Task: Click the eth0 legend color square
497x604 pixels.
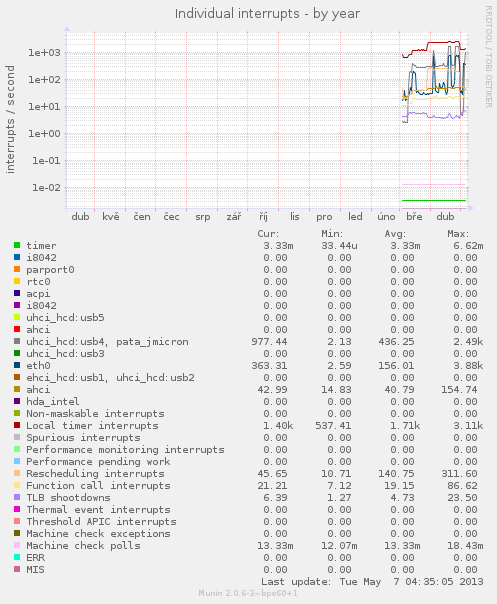Action: (x=17, y=365)
